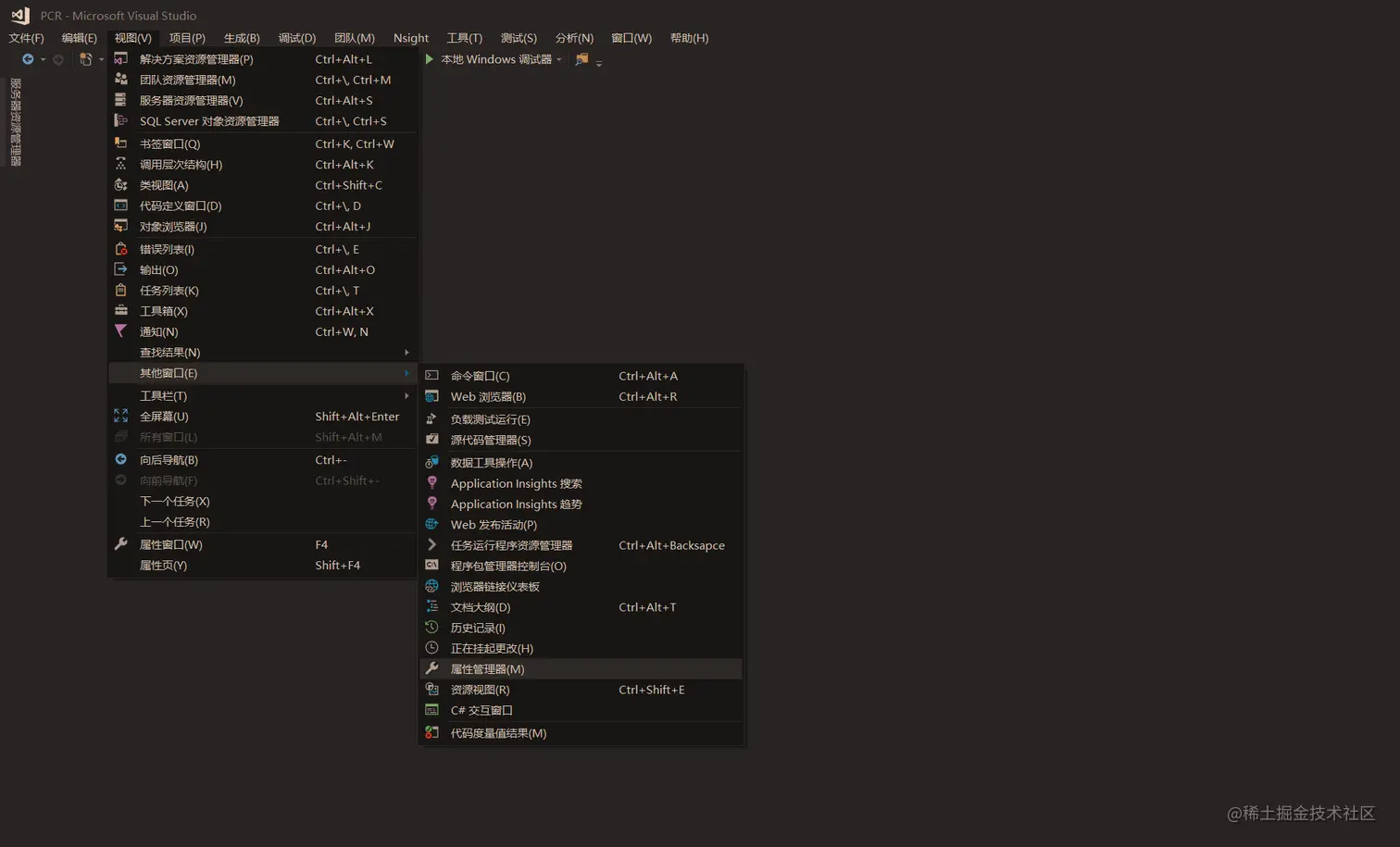Open the back-navigation history dropdown arrow
The height and width of the screenshot is (847, 1400).
point(43,60)
